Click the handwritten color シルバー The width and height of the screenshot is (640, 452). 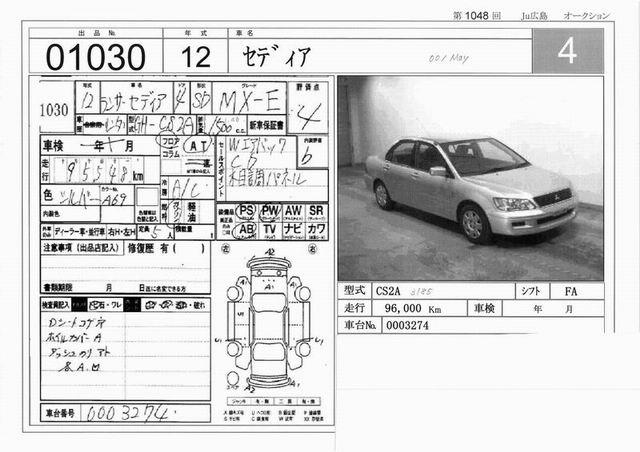click(x=79, y=198)
